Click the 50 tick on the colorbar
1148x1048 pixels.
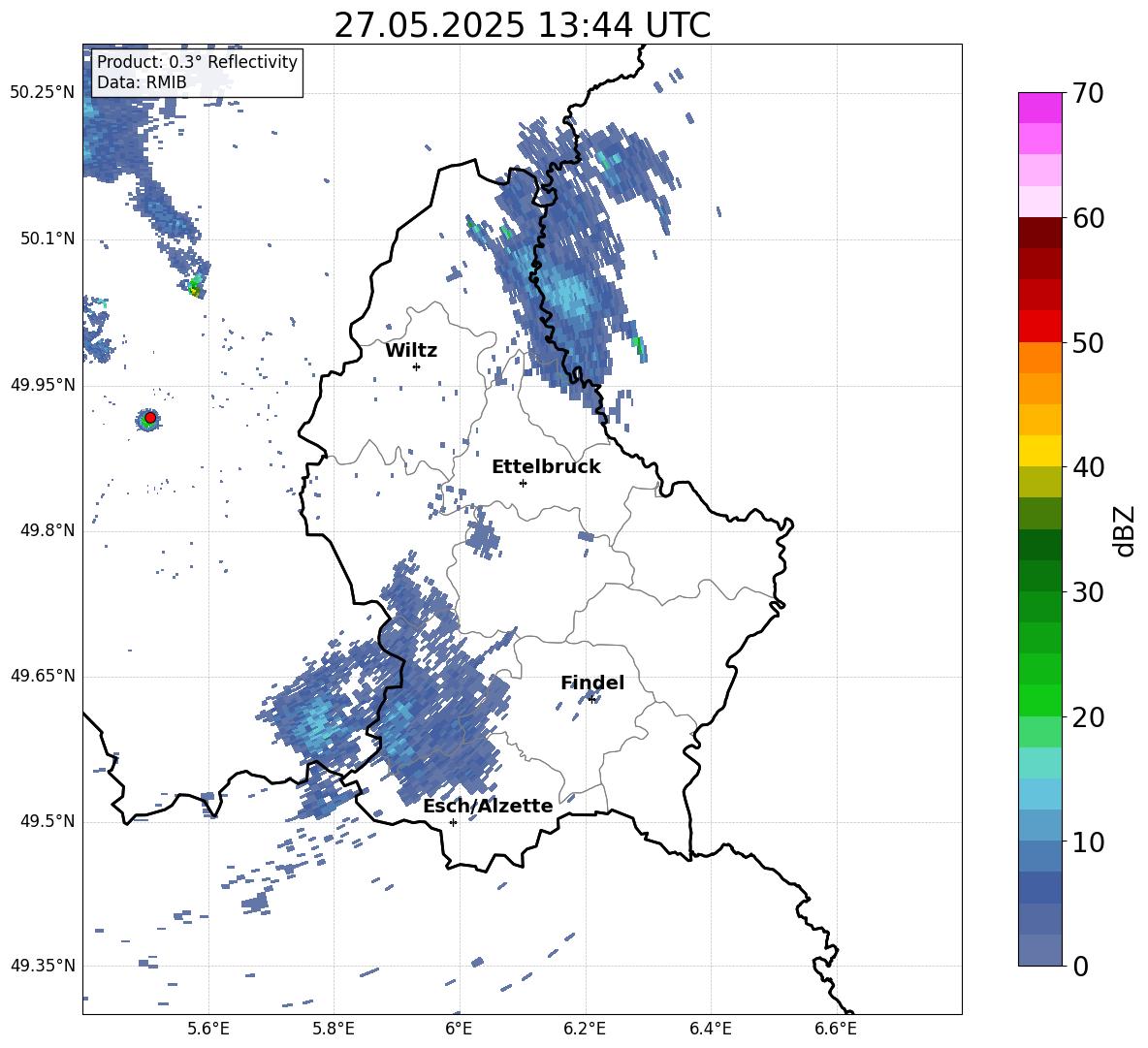pos(1088,342)
